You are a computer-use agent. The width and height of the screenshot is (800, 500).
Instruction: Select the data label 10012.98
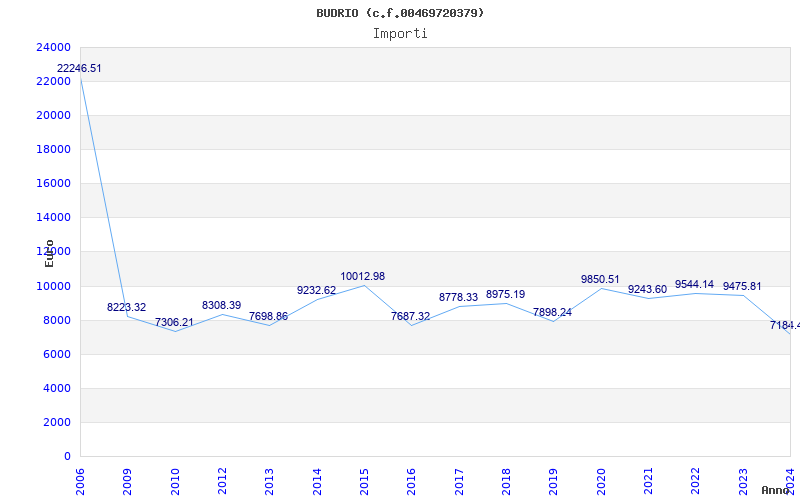(x=363, y=277)
